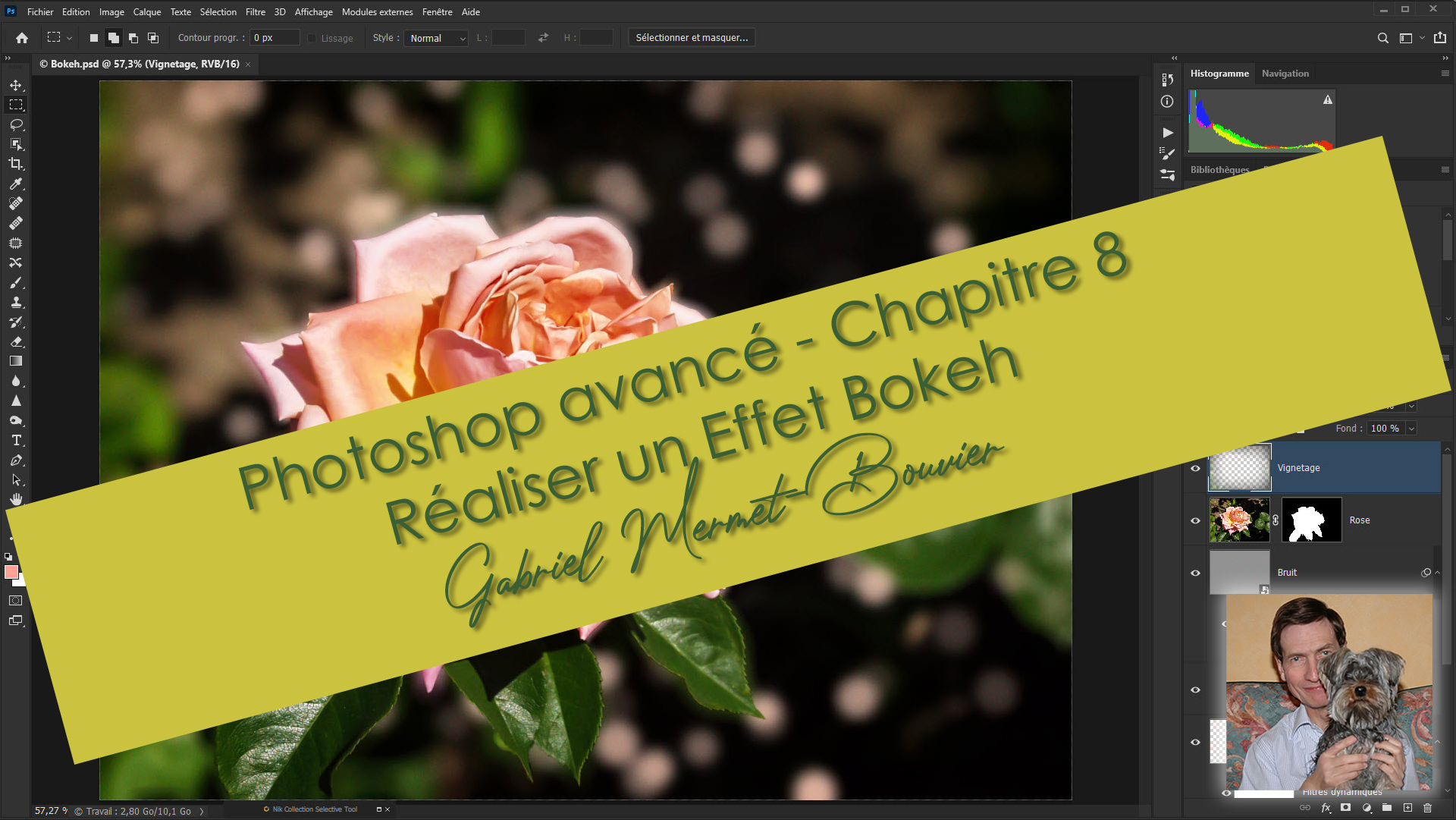
Task: Select the Hand tool
Action: coord(16,499)
